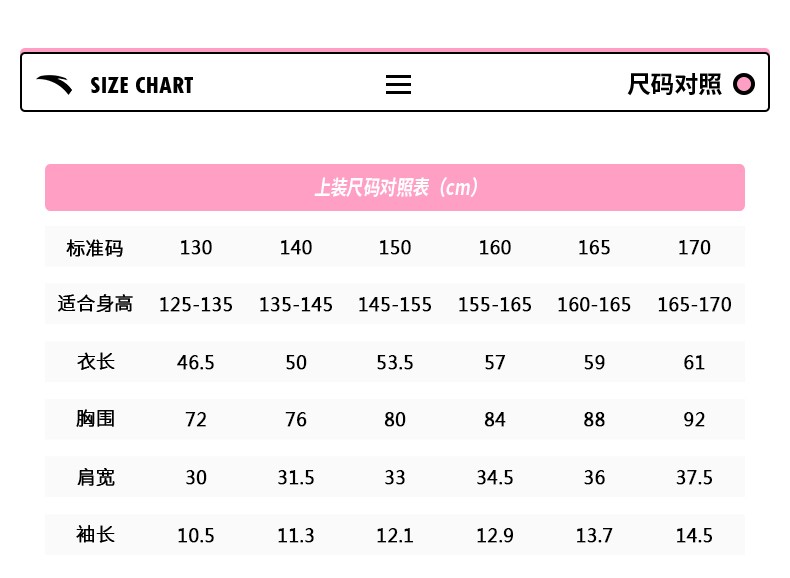Click the 尺码对照 label
This screenshot has height=578, width=790.
click(674, 84)
